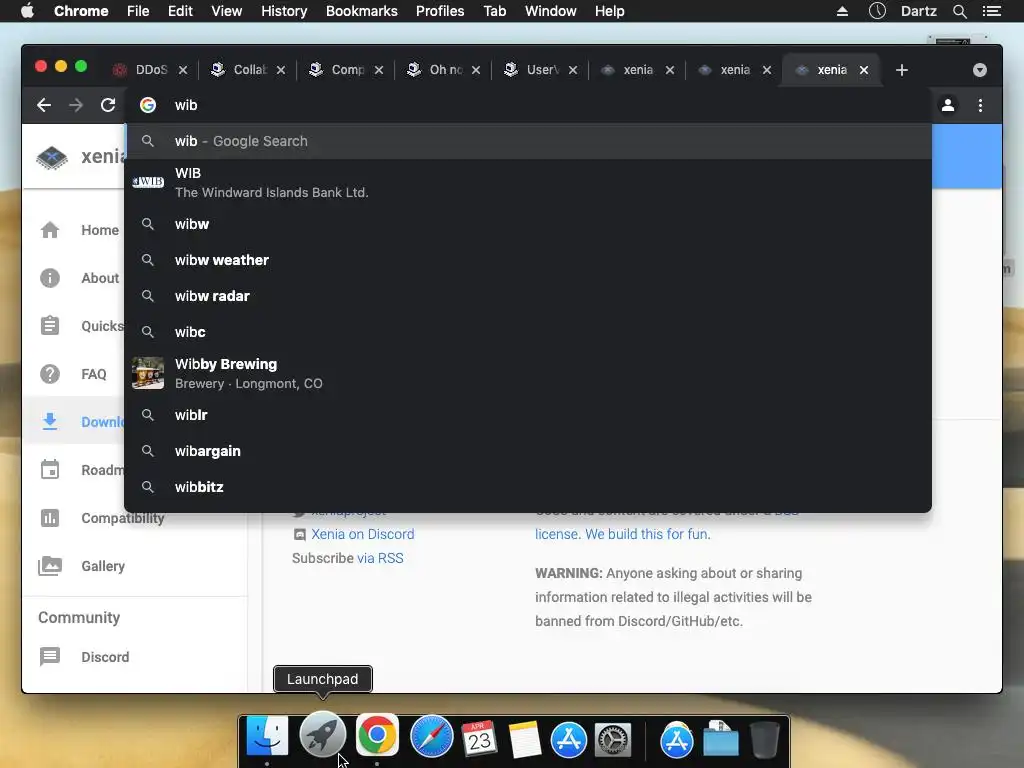
Task: Open Safari from the Dock
Action: pos(432,737)
